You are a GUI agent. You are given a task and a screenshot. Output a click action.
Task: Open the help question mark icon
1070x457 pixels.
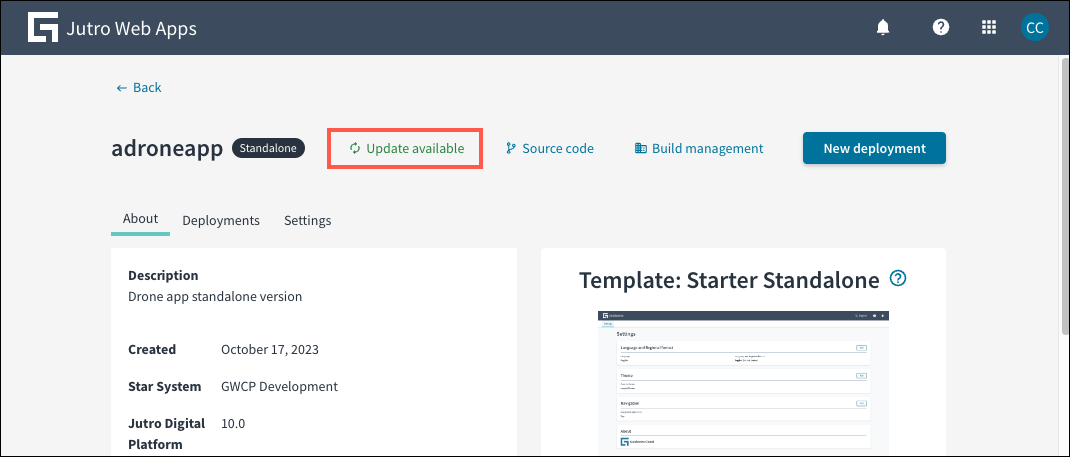tap(941, 27)
